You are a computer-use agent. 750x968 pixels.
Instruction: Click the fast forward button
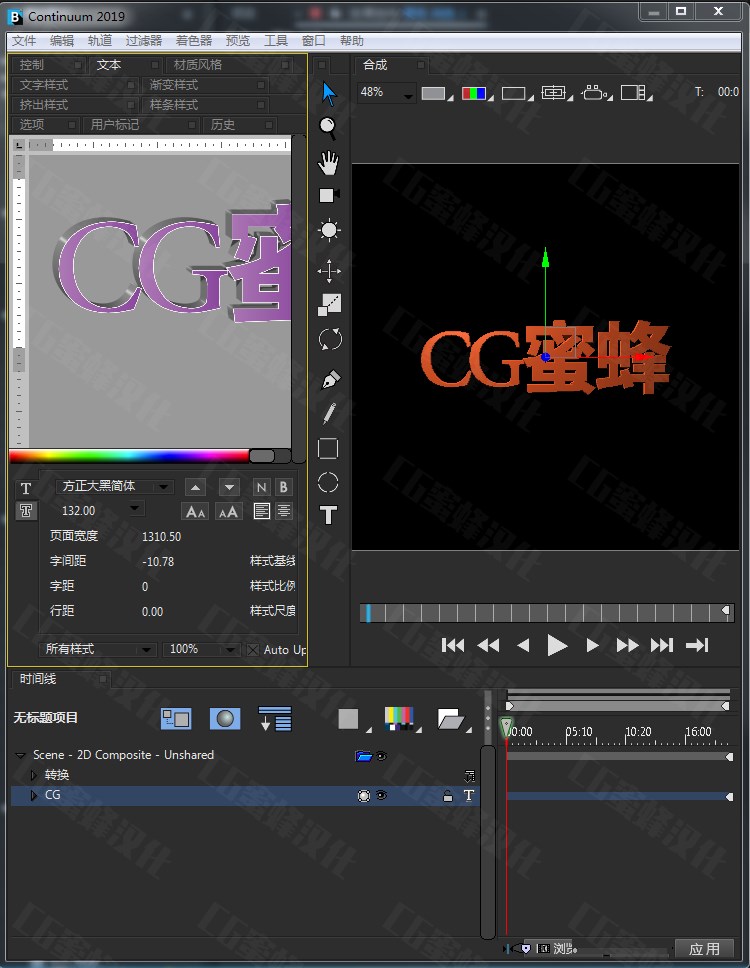point(627,646)
